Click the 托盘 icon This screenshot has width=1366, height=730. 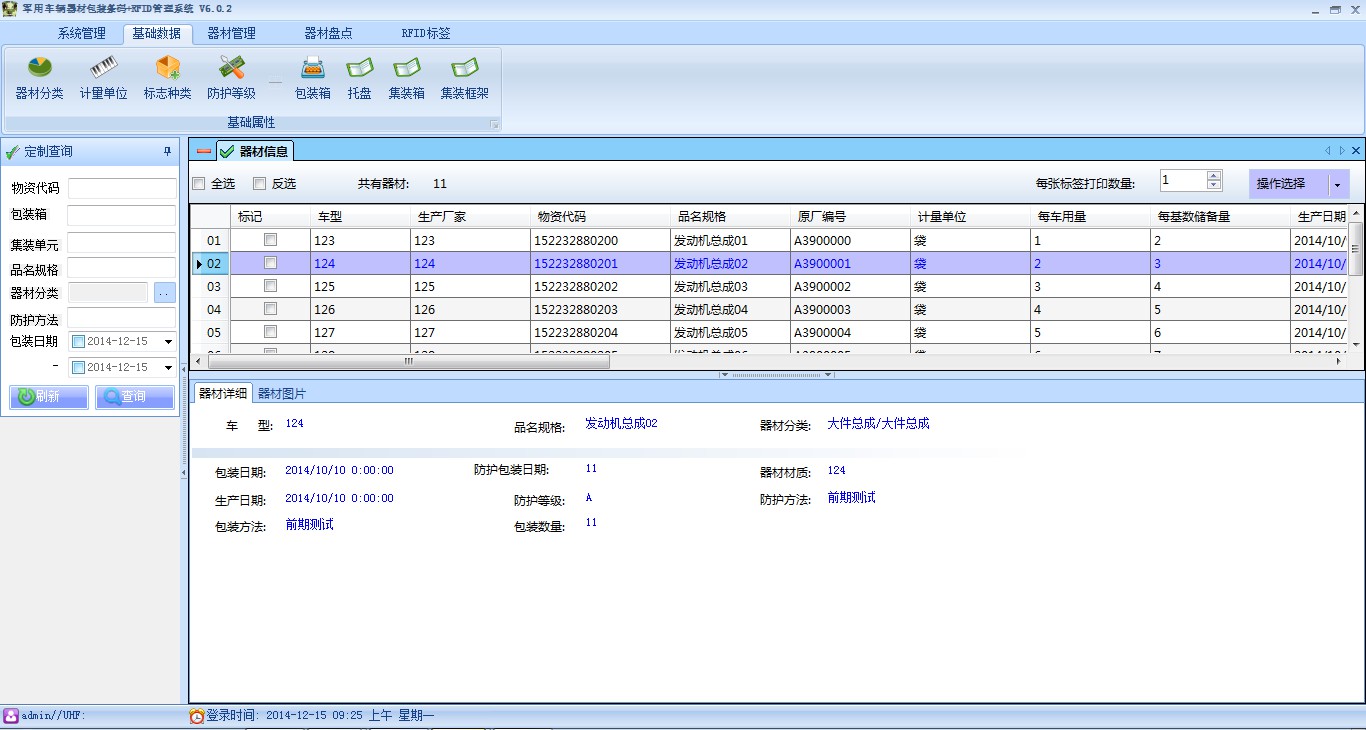[359, 69]
